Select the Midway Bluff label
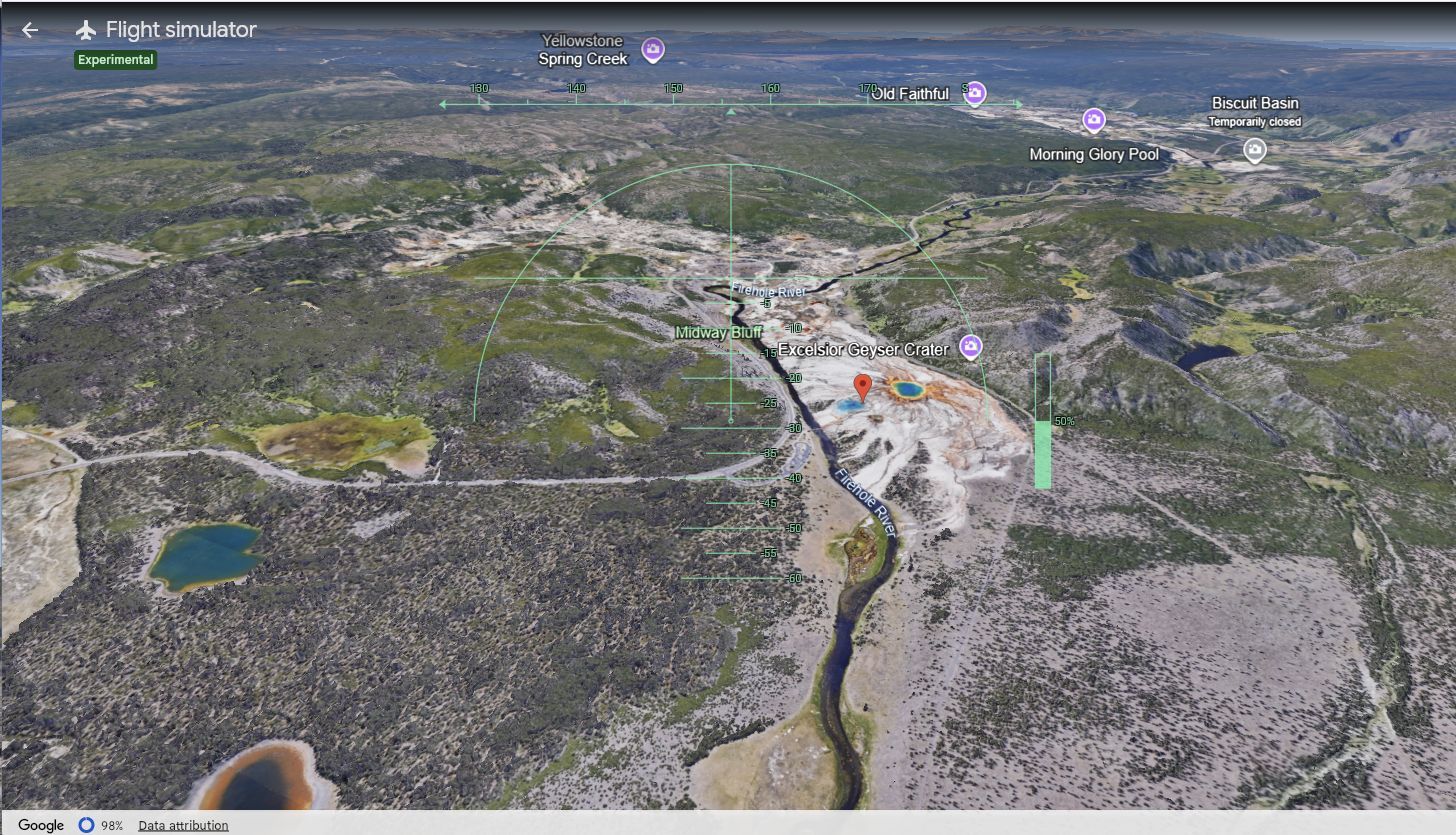The height and width of the screenshot is (835, 1456). click(718, 333)
